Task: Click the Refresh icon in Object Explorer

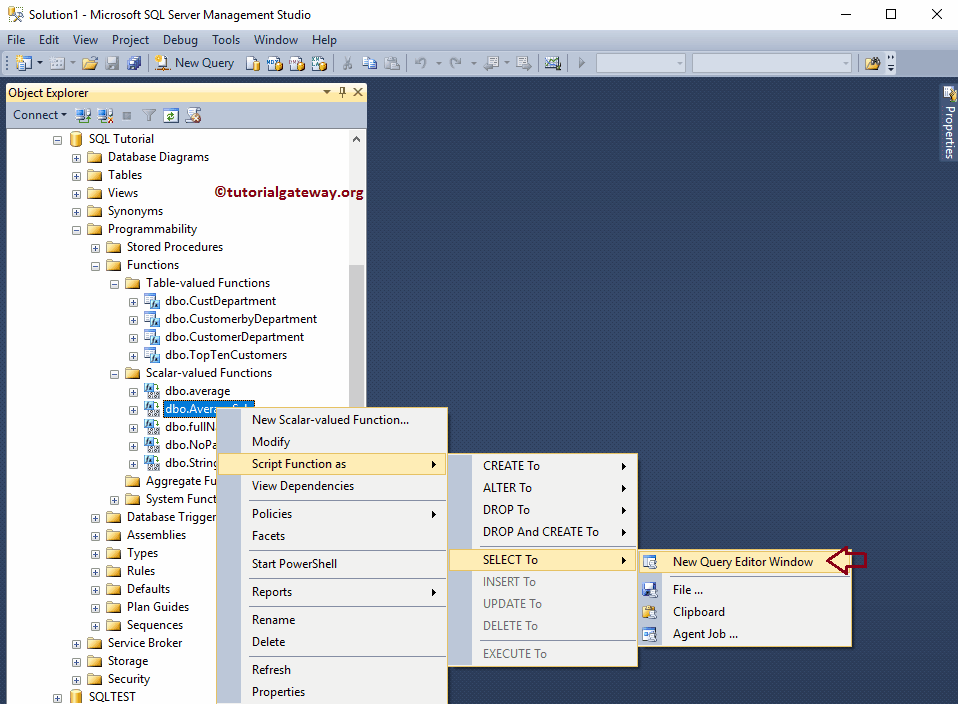Action: tap(171, 115)
